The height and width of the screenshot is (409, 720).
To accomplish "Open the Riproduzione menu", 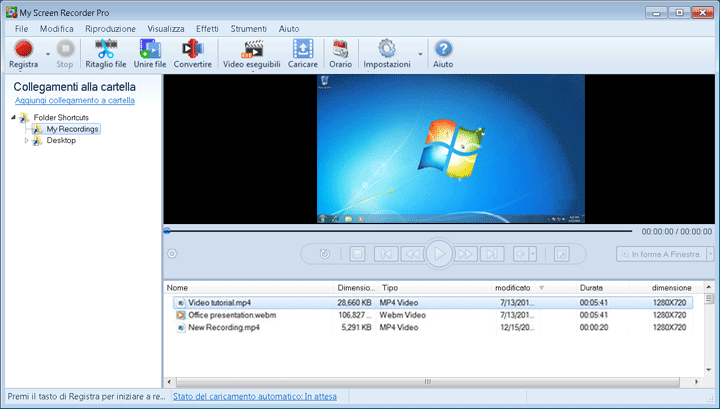I will click(x=110, y=29).
